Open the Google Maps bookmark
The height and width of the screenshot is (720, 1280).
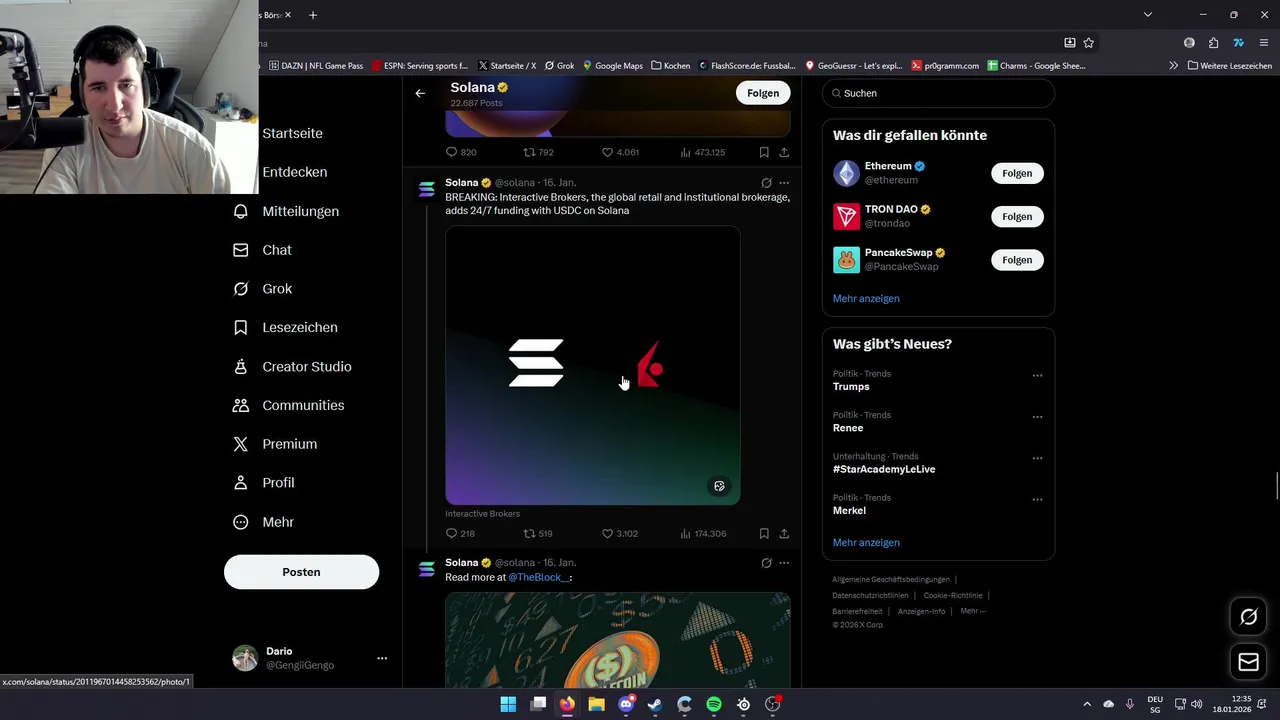pos(613,66)
